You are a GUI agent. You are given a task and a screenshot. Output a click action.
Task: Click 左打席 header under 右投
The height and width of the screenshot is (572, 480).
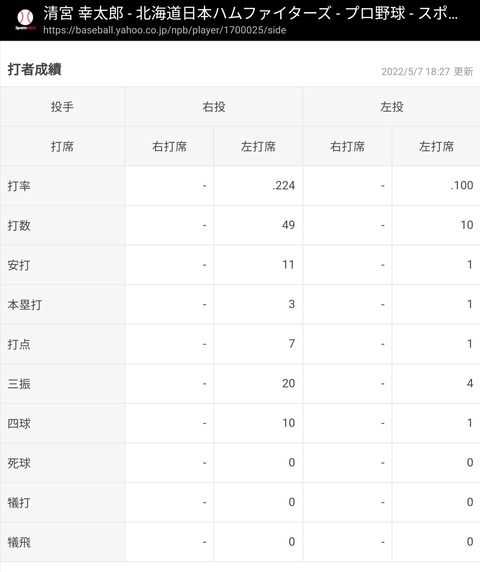point(258,147)
